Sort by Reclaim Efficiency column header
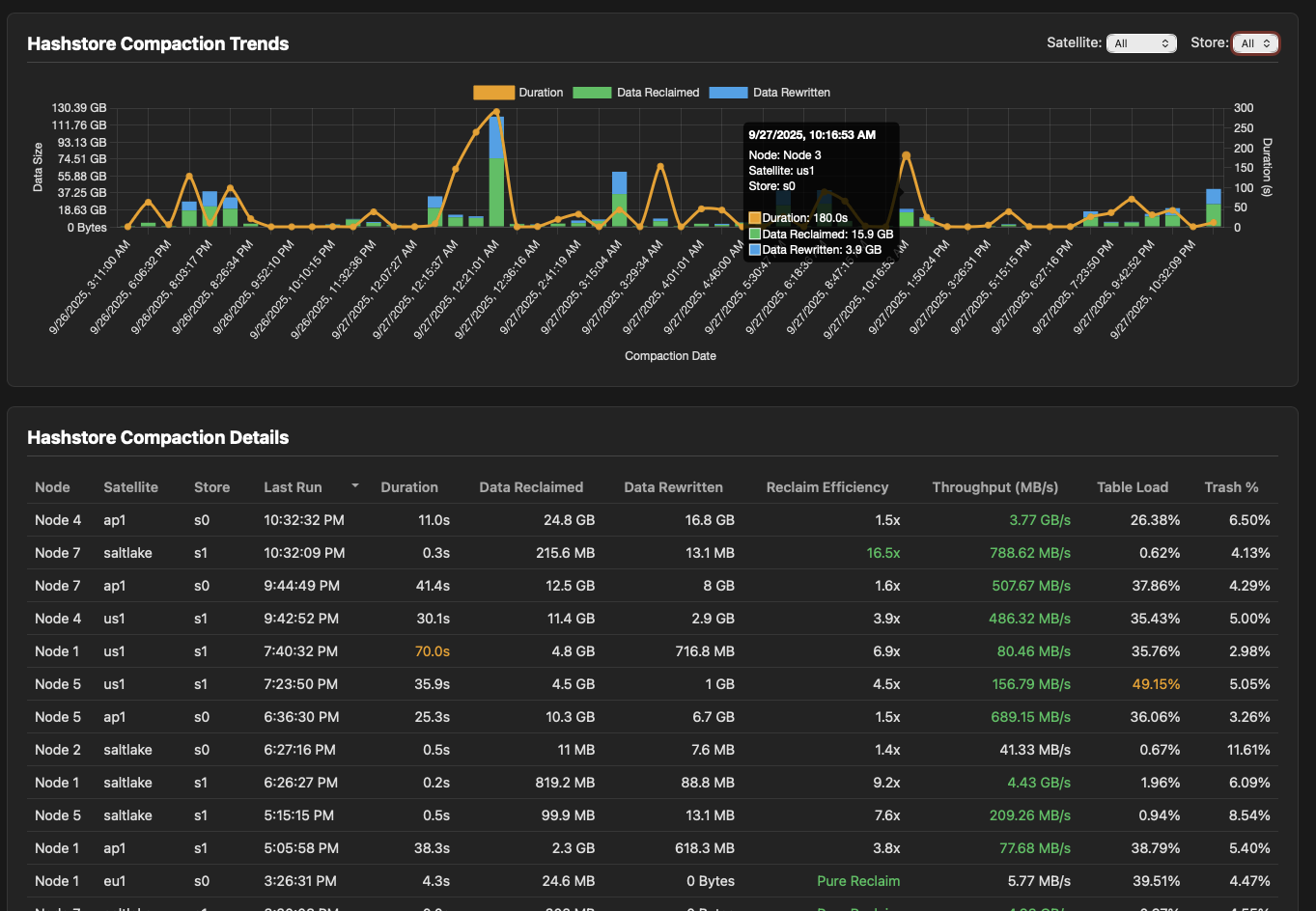1316x911 pixels. tap(826, 487)
